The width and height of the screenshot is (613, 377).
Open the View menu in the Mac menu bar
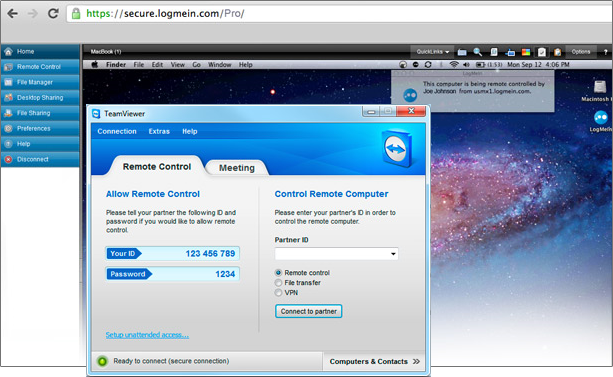[177, 65]
